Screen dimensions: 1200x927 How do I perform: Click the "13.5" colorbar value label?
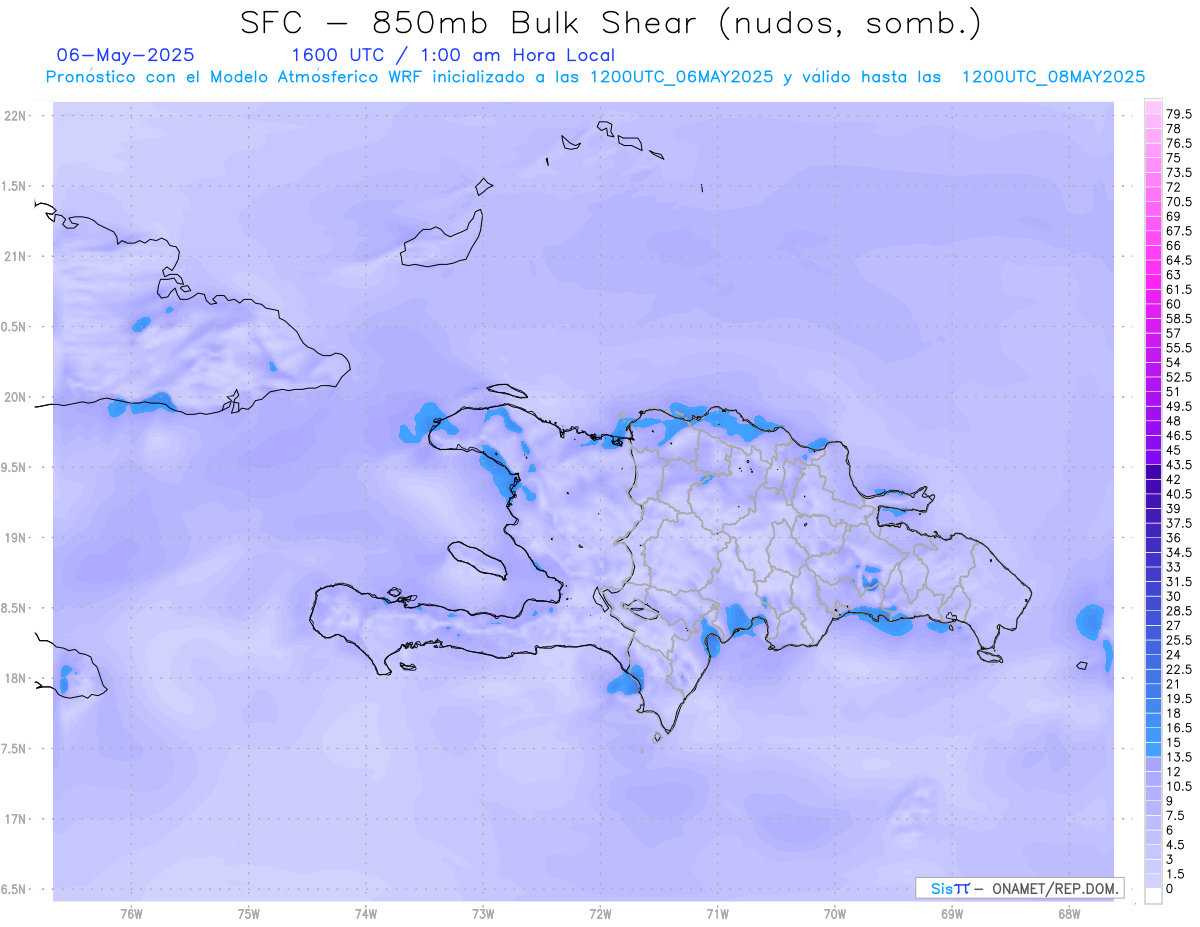coord(1180,757)
